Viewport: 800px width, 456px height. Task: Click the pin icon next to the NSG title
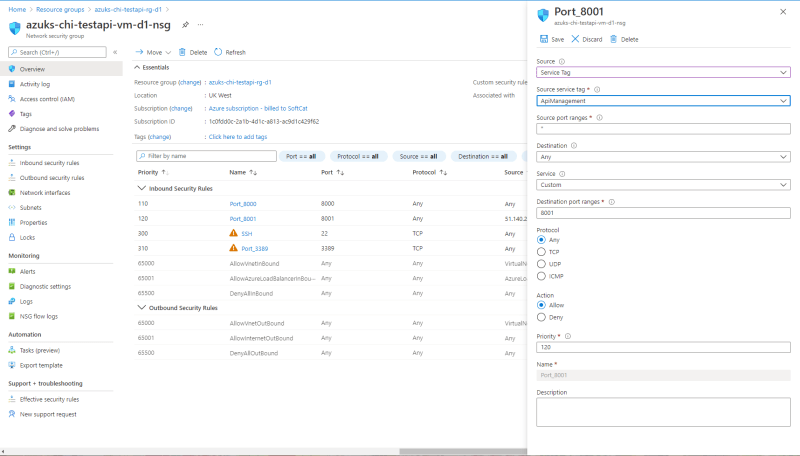click(x=185, y=24)
